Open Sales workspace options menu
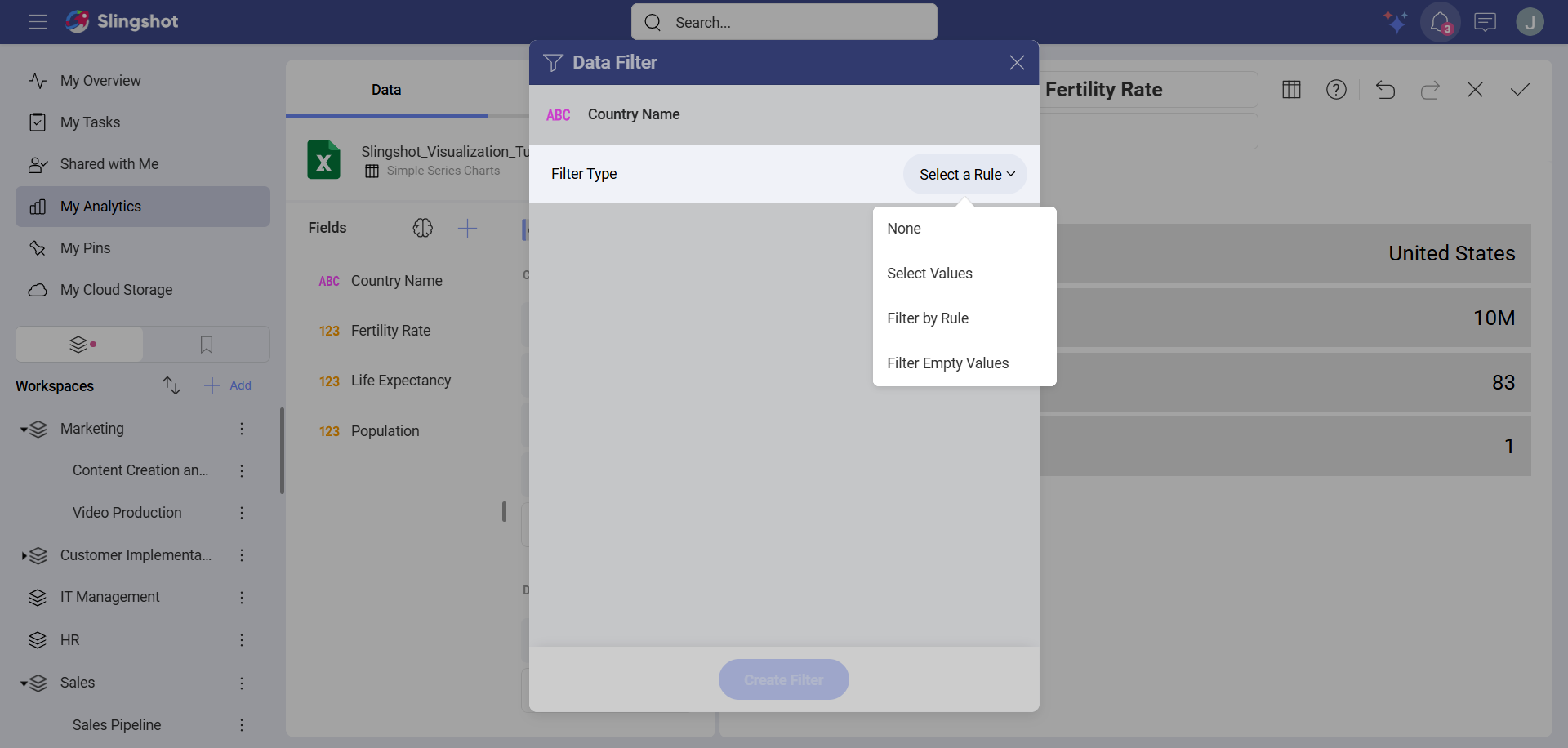Screen dimensions: 1568x748 click(x=242, y=683)
